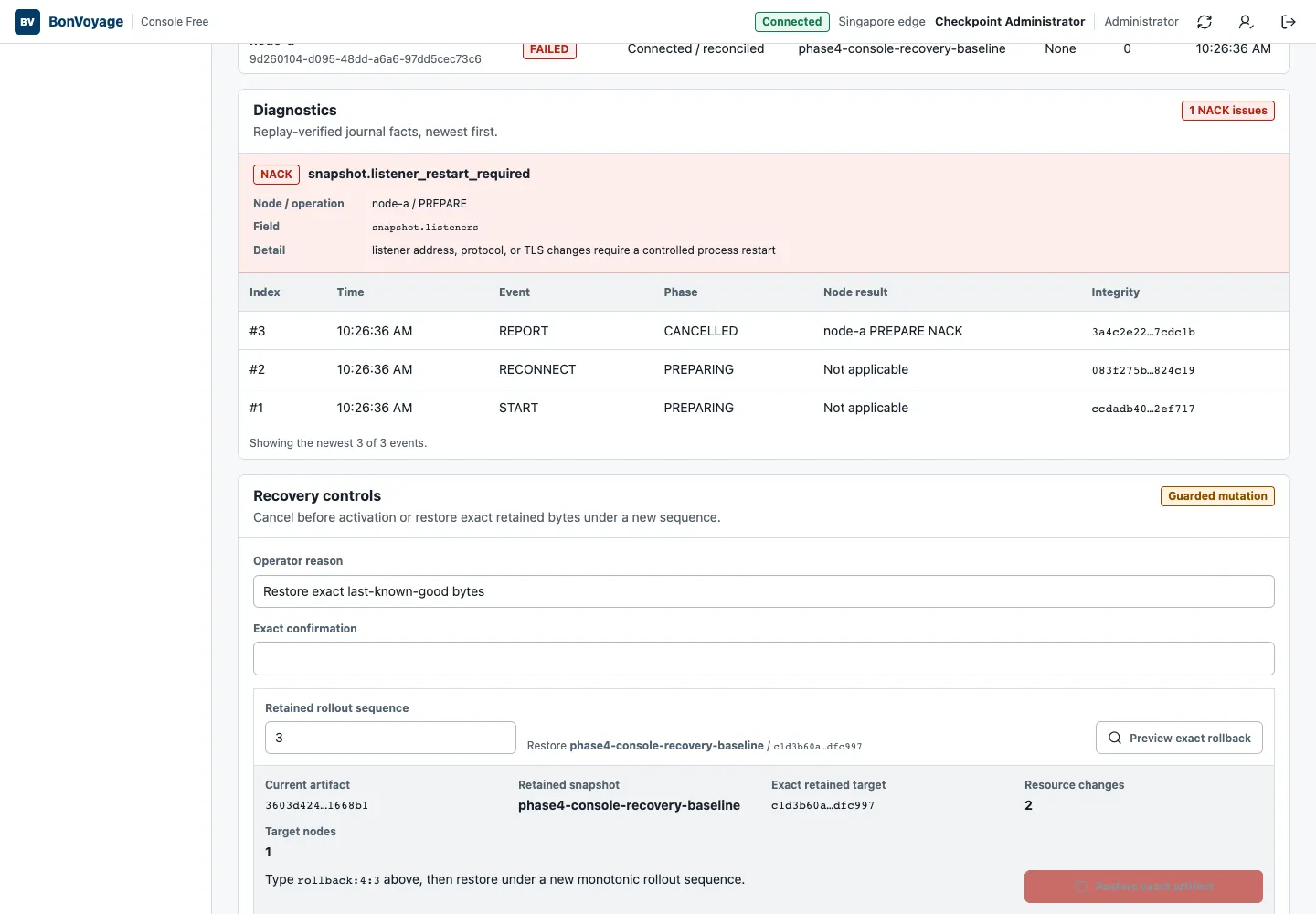1316x914 pixels.
Task: Click the Node result column header
Action: coord(855,292)
